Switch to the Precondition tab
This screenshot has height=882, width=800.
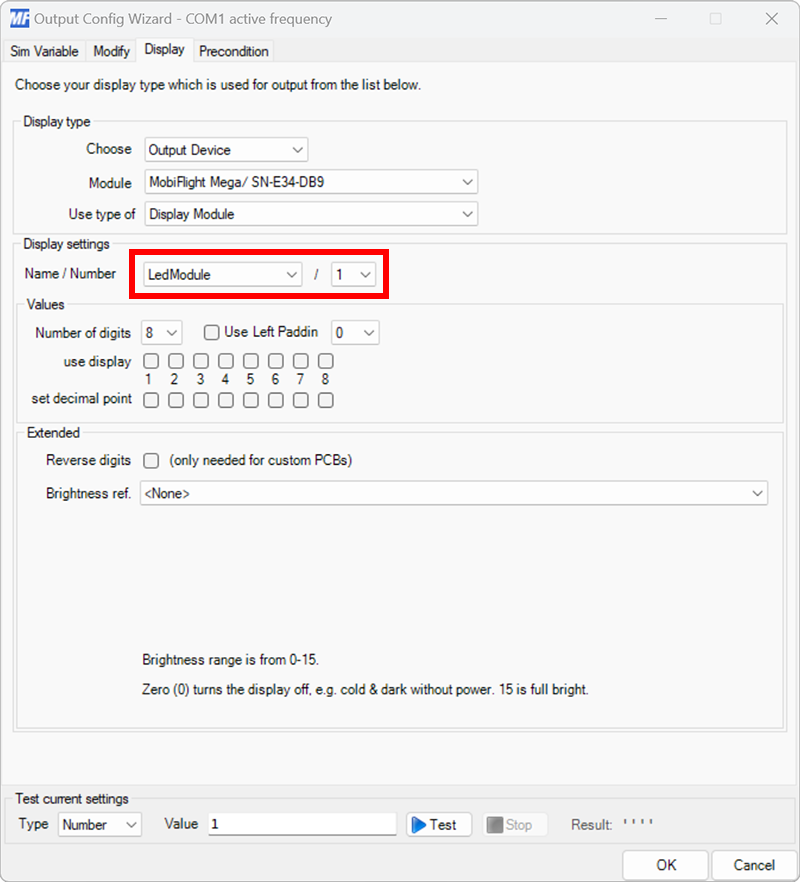coord(233,50)
